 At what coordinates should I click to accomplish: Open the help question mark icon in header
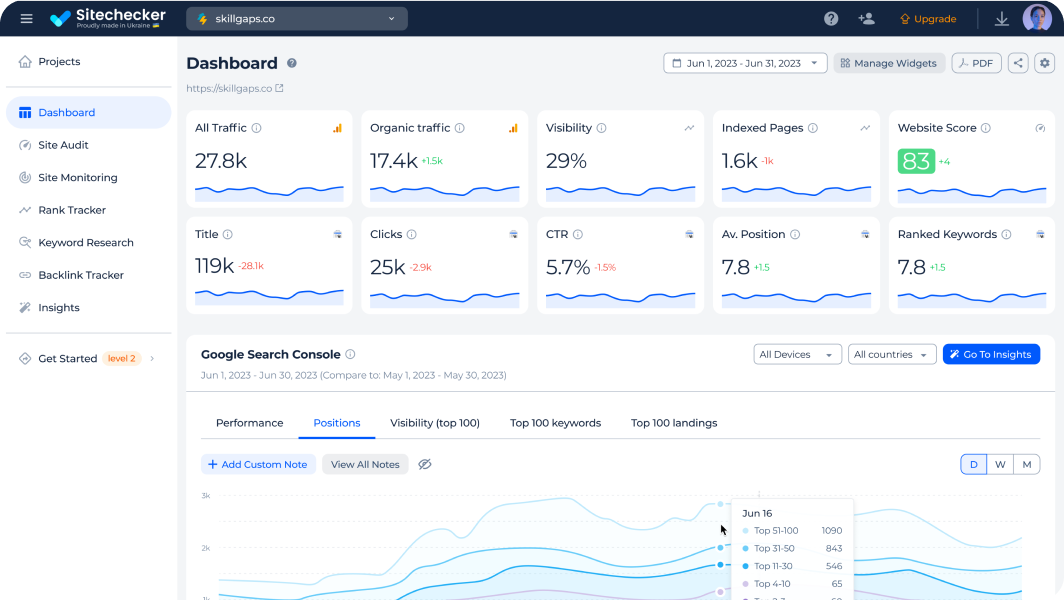(x=831, y=19)
